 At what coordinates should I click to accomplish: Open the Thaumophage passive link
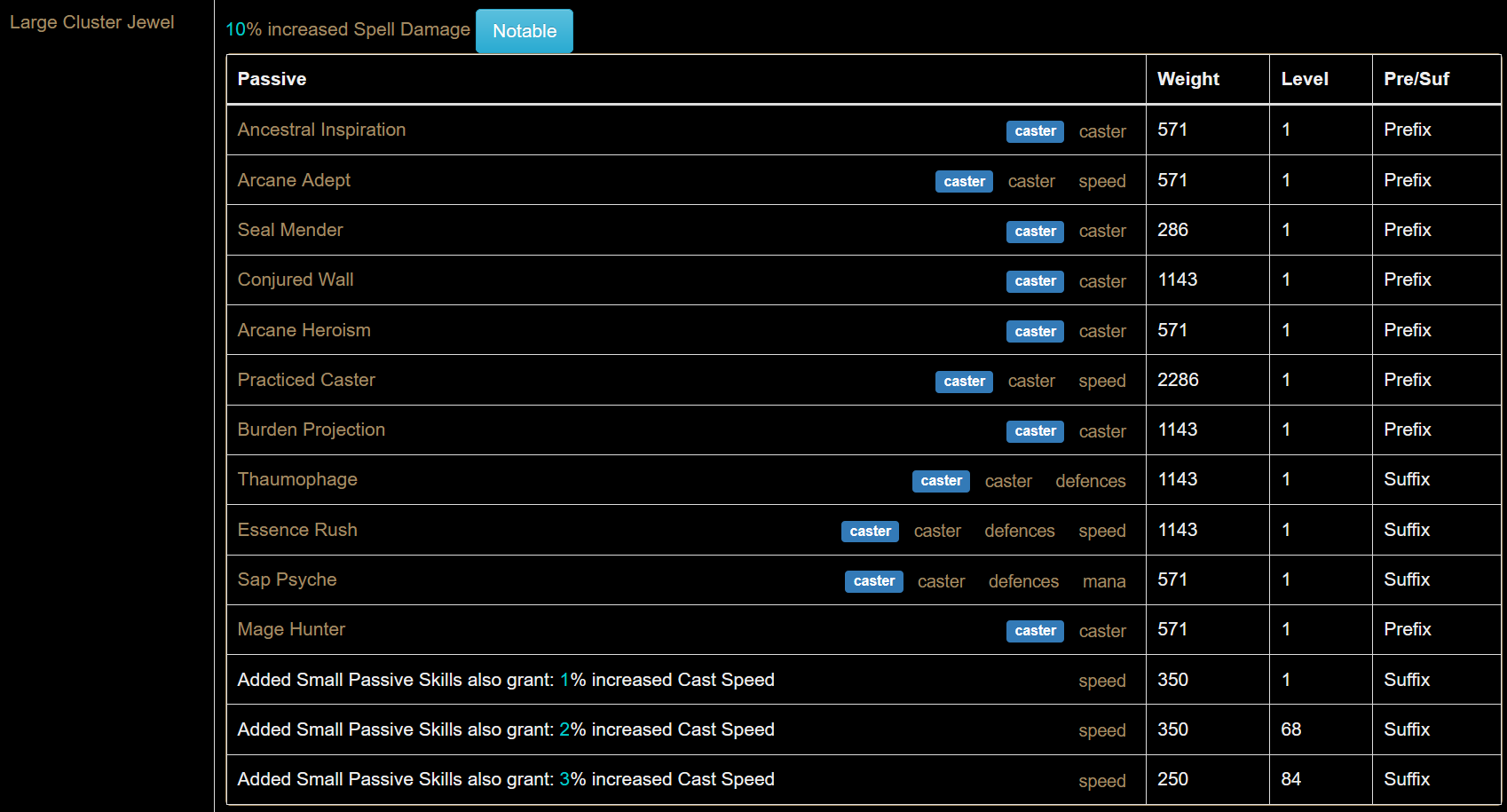(x=297, y=479)
